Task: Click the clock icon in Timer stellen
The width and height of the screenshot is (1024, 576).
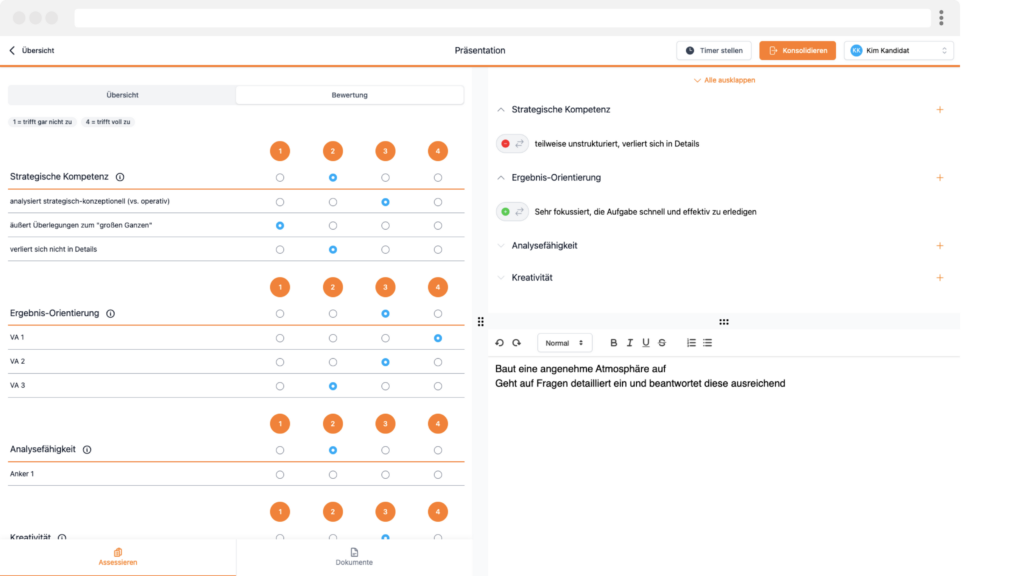Action: click(690, 50)
